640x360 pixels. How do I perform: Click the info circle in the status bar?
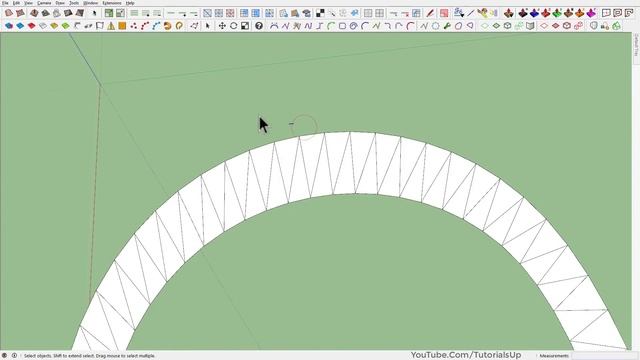(14, 356)
